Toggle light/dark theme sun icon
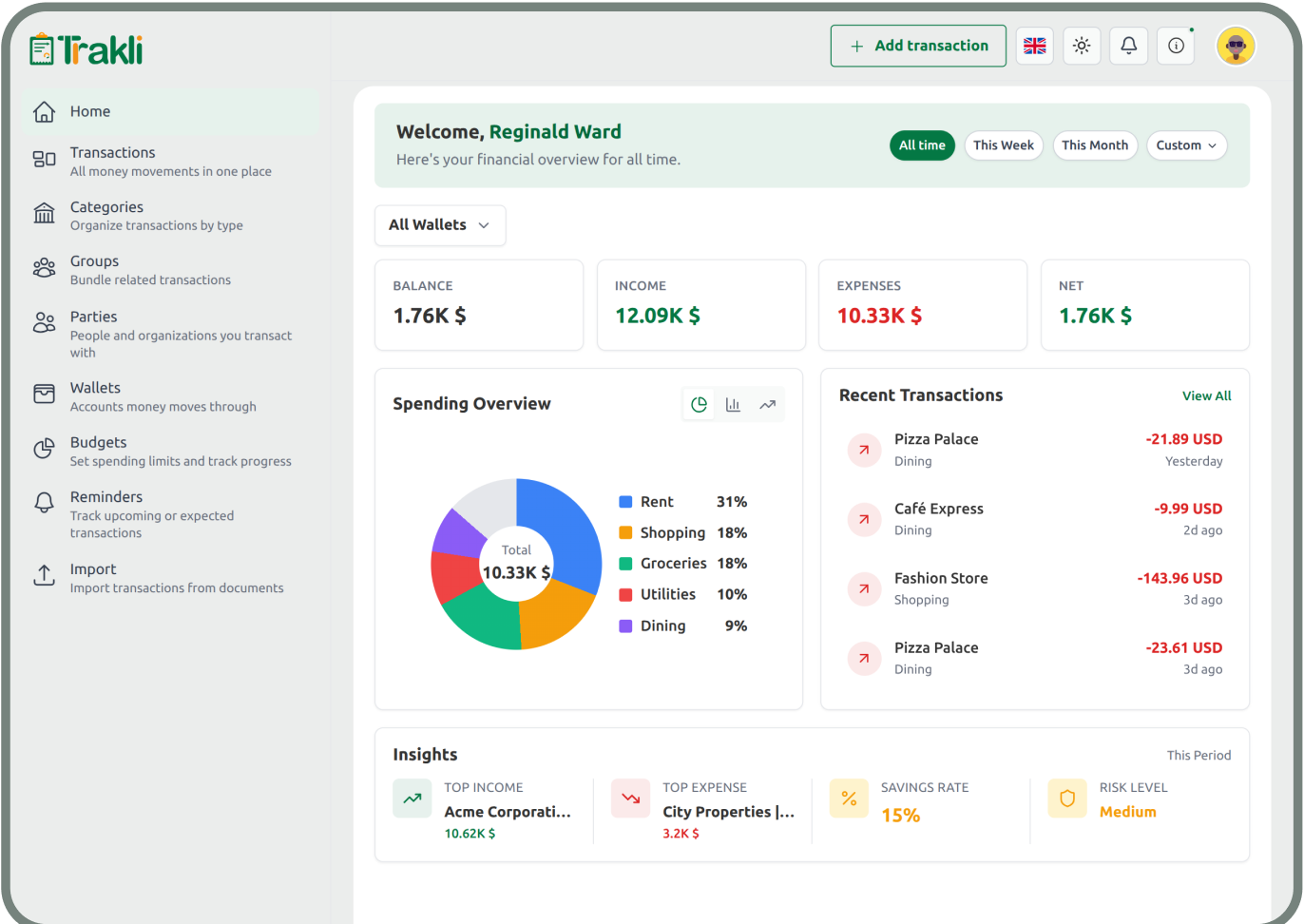The height and width of the screenshot is (924, 1304). (x=1082, y=46)
